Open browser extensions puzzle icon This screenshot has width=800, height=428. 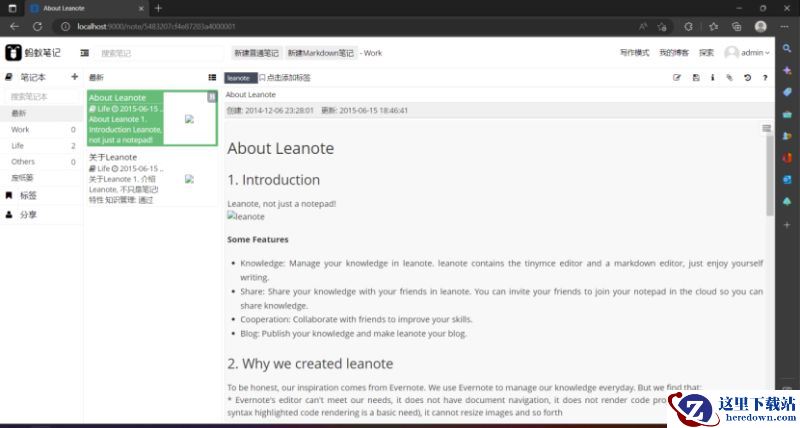[x=688, y=27]
